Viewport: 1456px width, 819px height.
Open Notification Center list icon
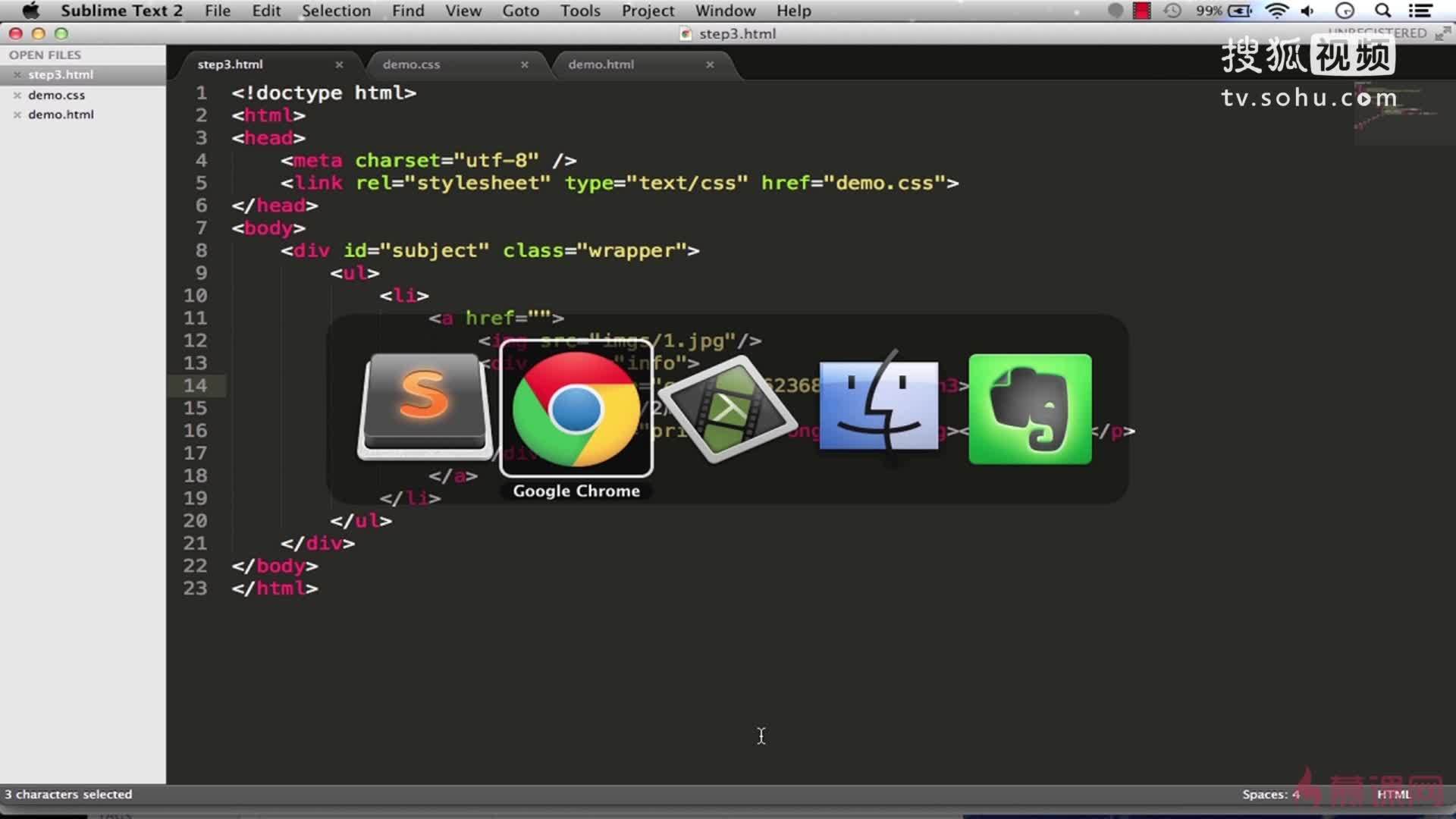[1420, 11]
